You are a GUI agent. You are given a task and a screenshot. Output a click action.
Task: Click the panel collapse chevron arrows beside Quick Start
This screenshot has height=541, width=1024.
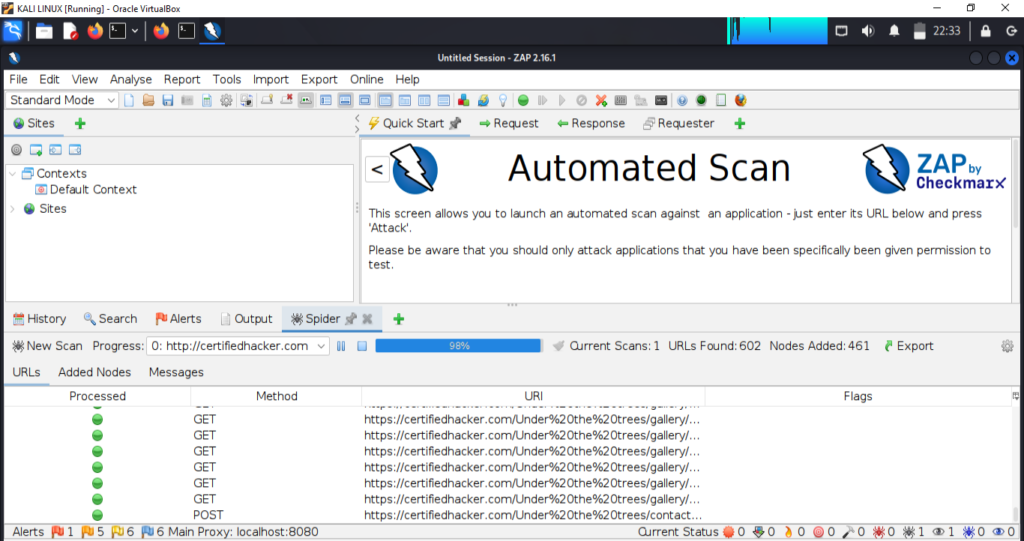click(x=357, y=123)
